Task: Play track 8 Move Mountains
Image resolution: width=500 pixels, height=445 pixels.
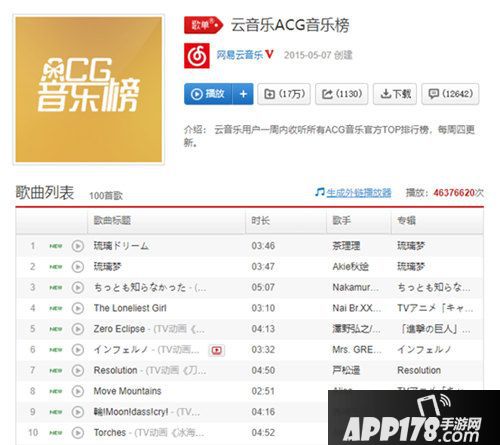Action: tap(78, 391)
